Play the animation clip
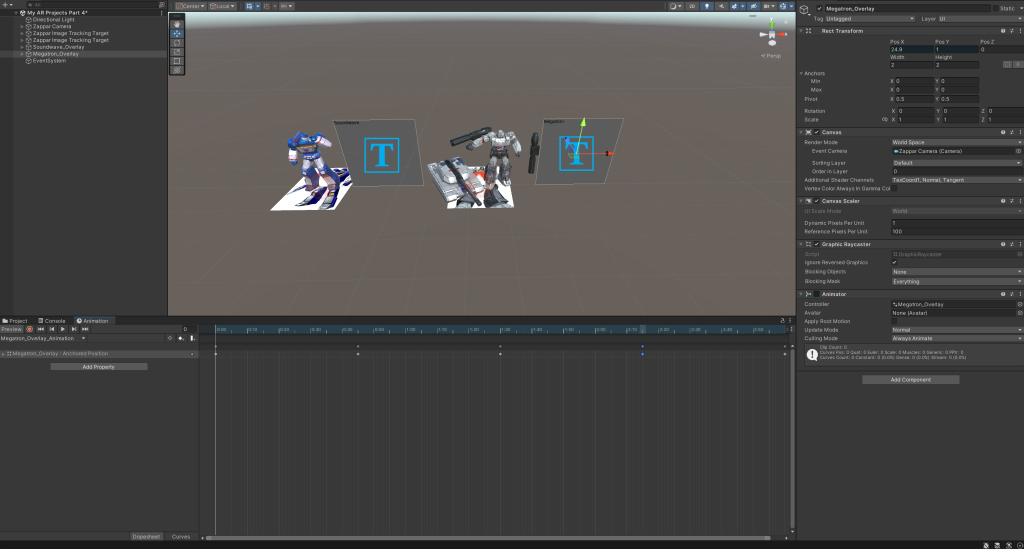This screenshot has height=549, width=1024. [x=62, y=329]
